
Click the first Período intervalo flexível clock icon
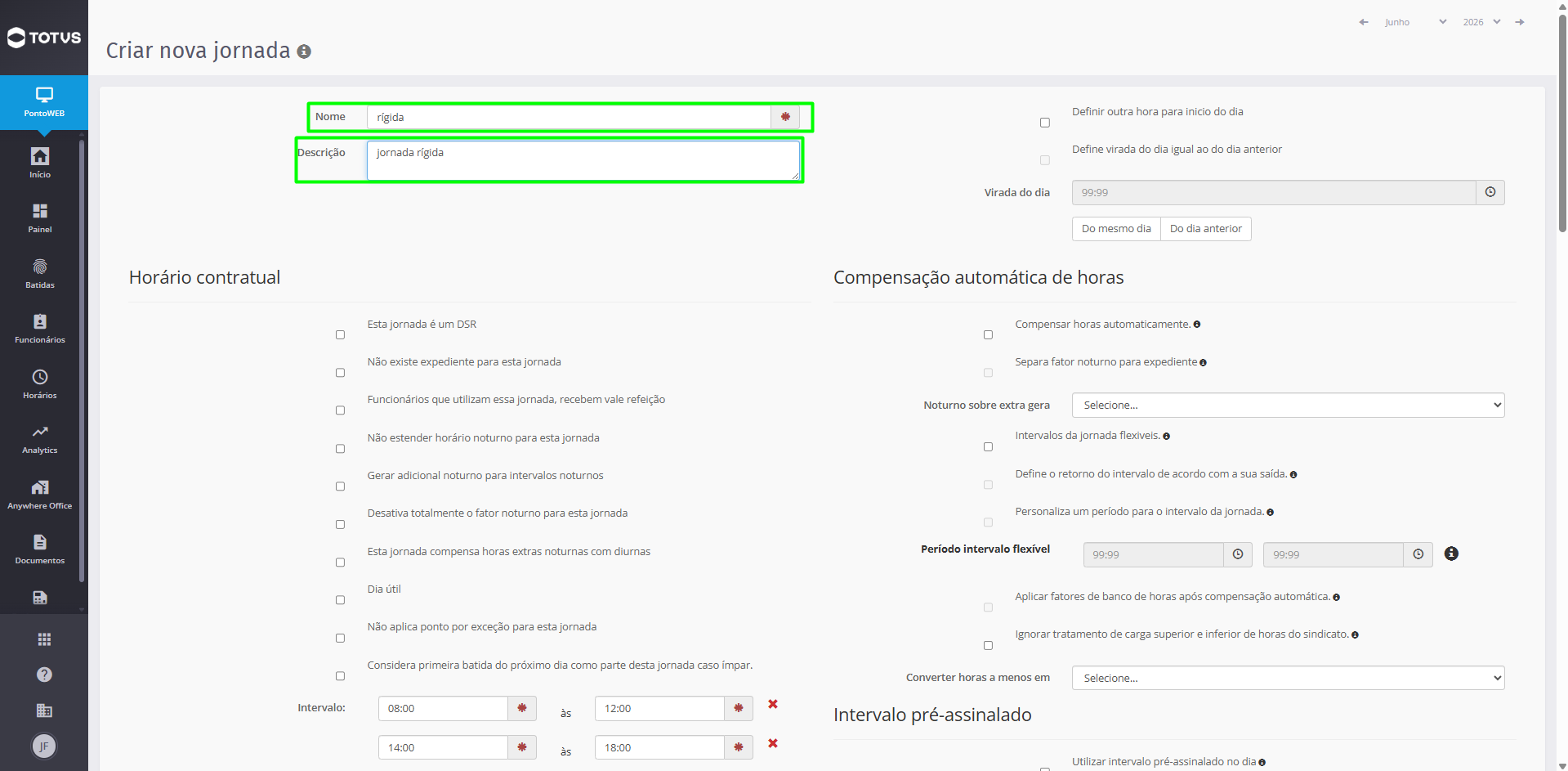click(1238, 554)
